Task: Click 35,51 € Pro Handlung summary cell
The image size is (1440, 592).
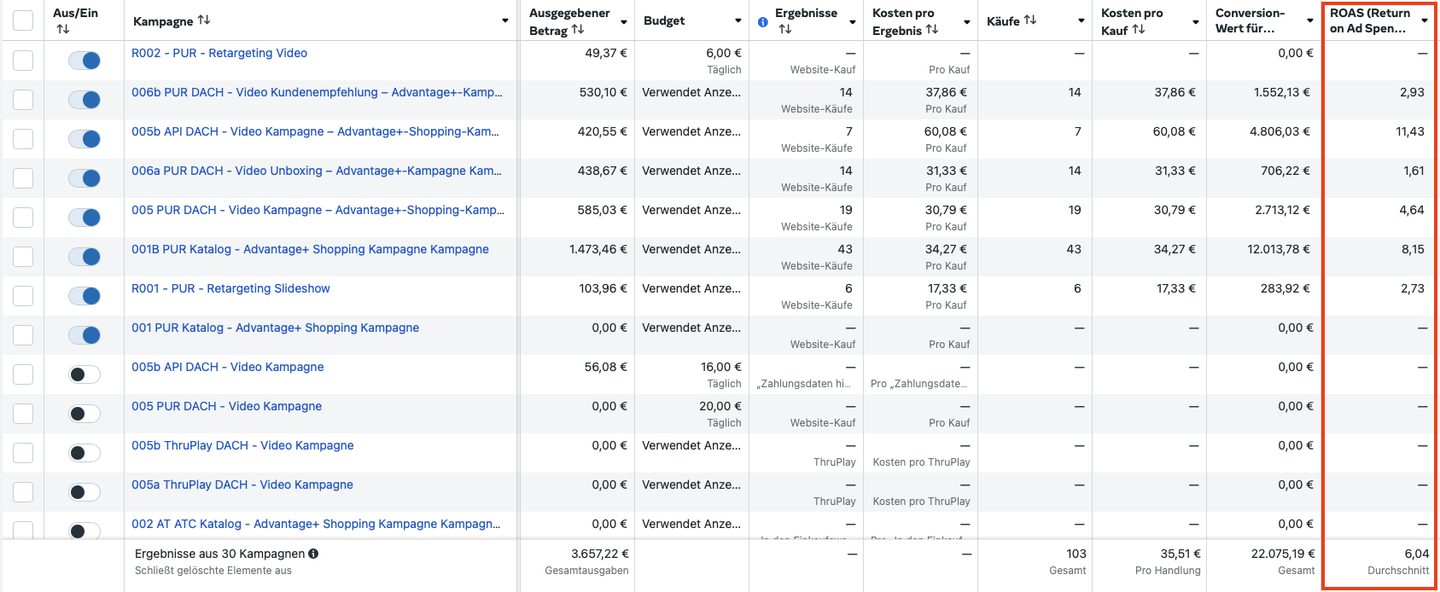Action: [x=1167, y=561]
